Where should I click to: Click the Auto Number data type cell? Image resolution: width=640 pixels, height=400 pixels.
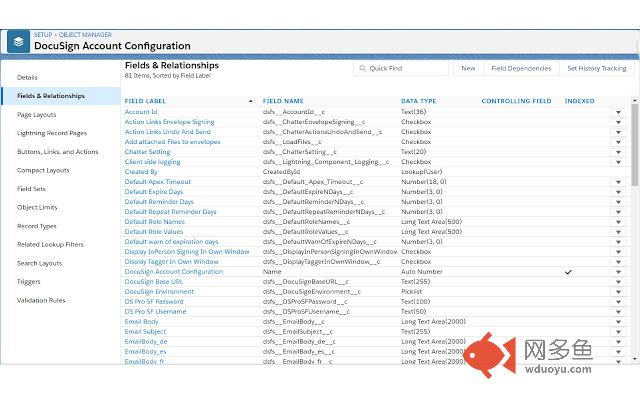coord(422,272)
